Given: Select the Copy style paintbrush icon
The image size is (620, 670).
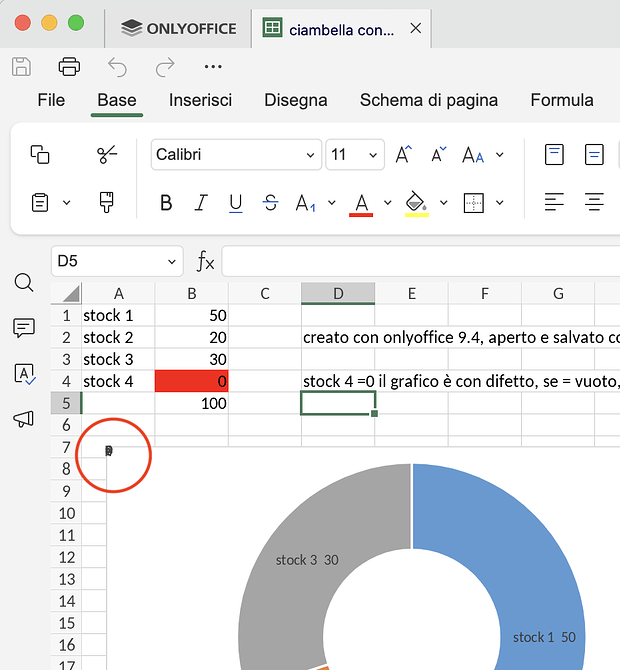Looking at the screenshot, I should 107,203.
